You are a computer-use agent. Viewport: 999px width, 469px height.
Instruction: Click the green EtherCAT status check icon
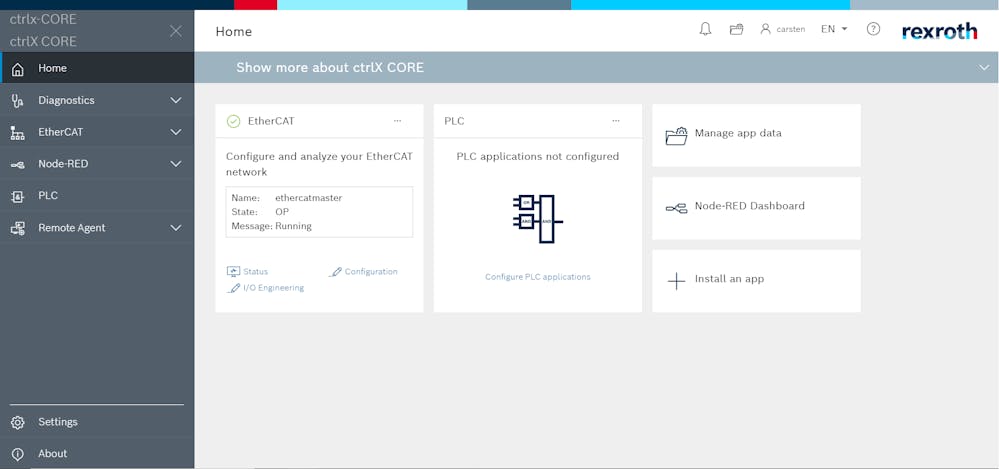coord(234,121)
